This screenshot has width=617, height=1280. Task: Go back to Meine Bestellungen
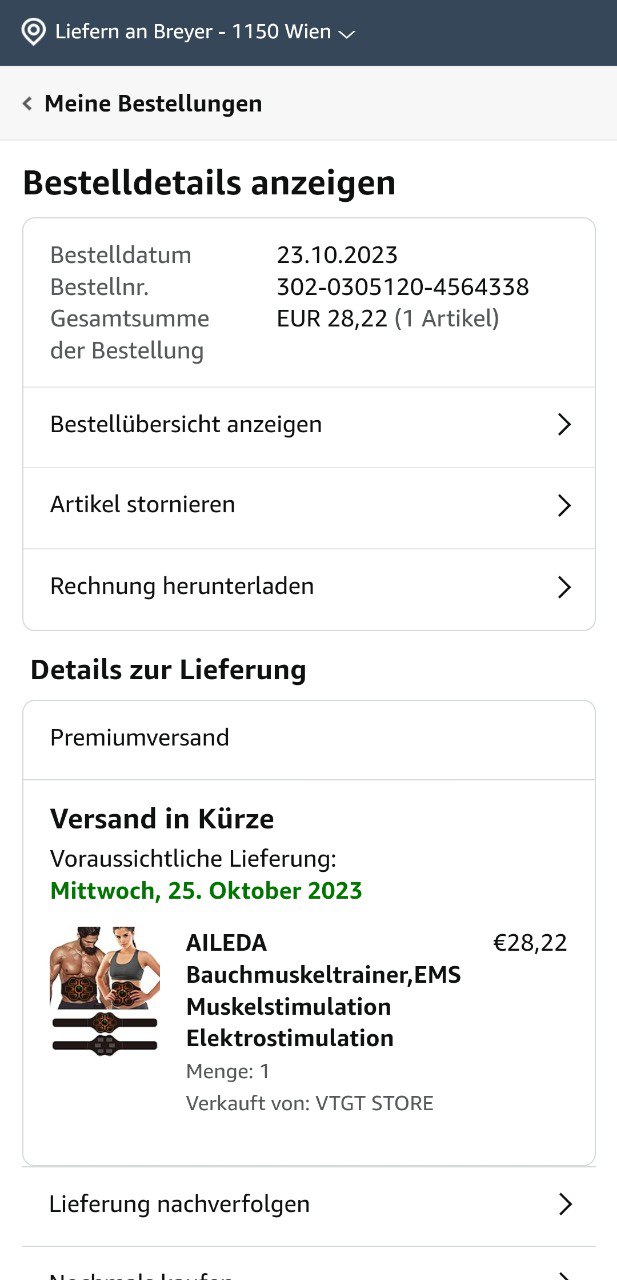click(153, 103)
